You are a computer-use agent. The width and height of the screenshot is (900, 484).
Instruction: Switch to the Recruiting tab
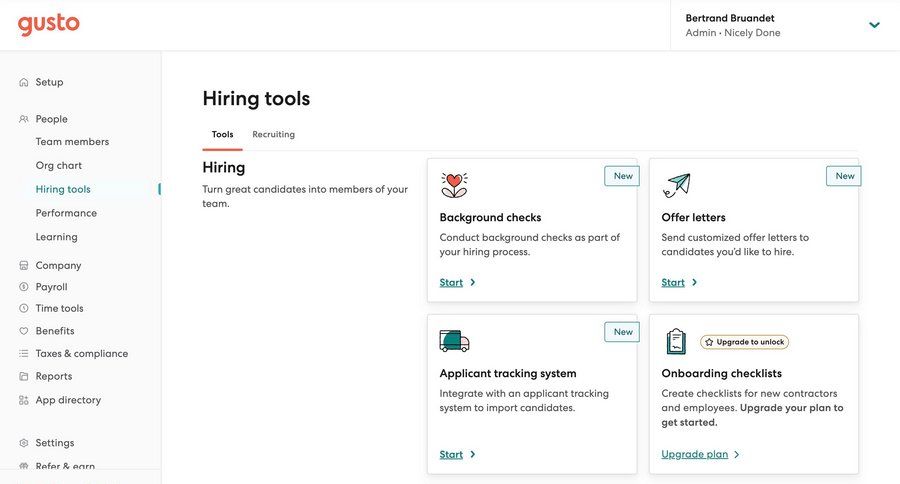pyautogui.click(x=273, y=134)
